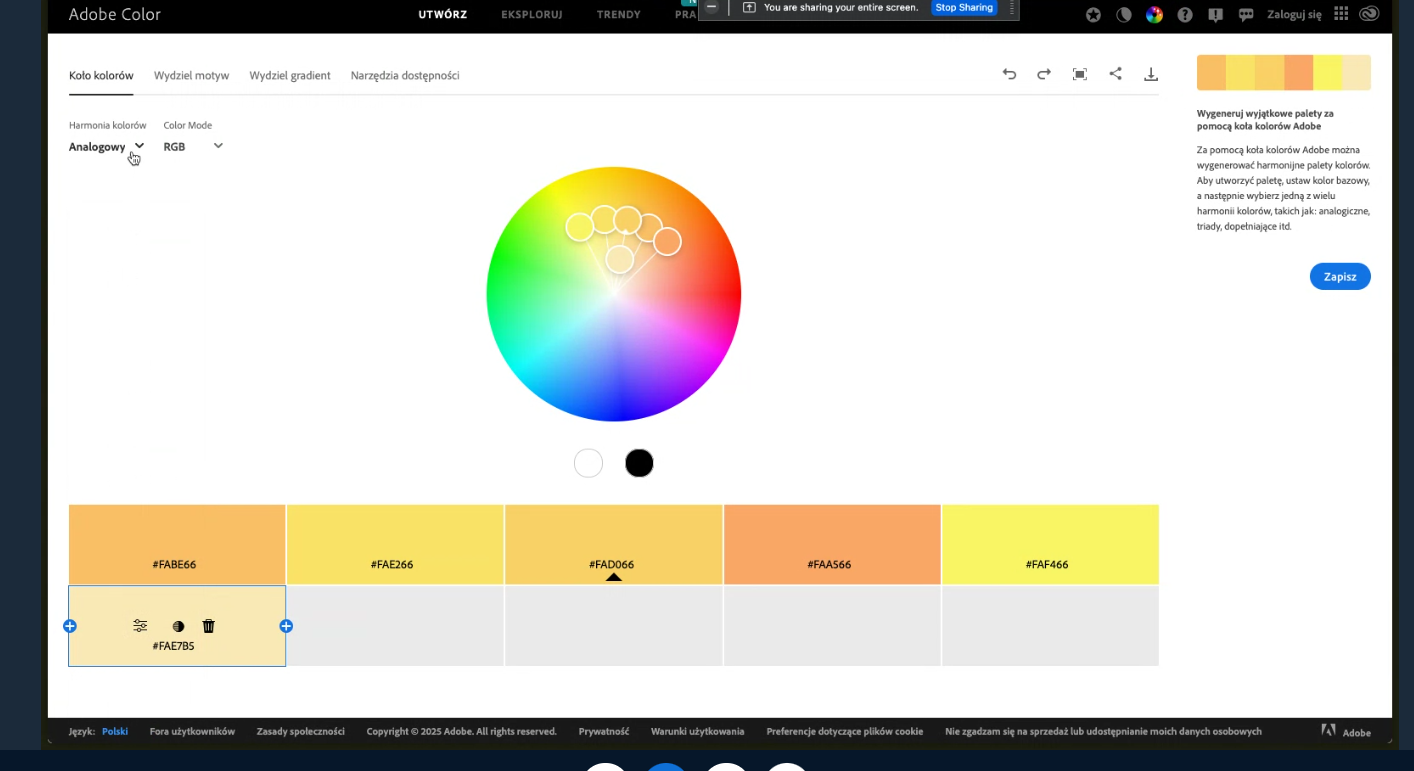Click the hex code #FAE7B5
The image size is (1414, 771).
pos(173,646)
